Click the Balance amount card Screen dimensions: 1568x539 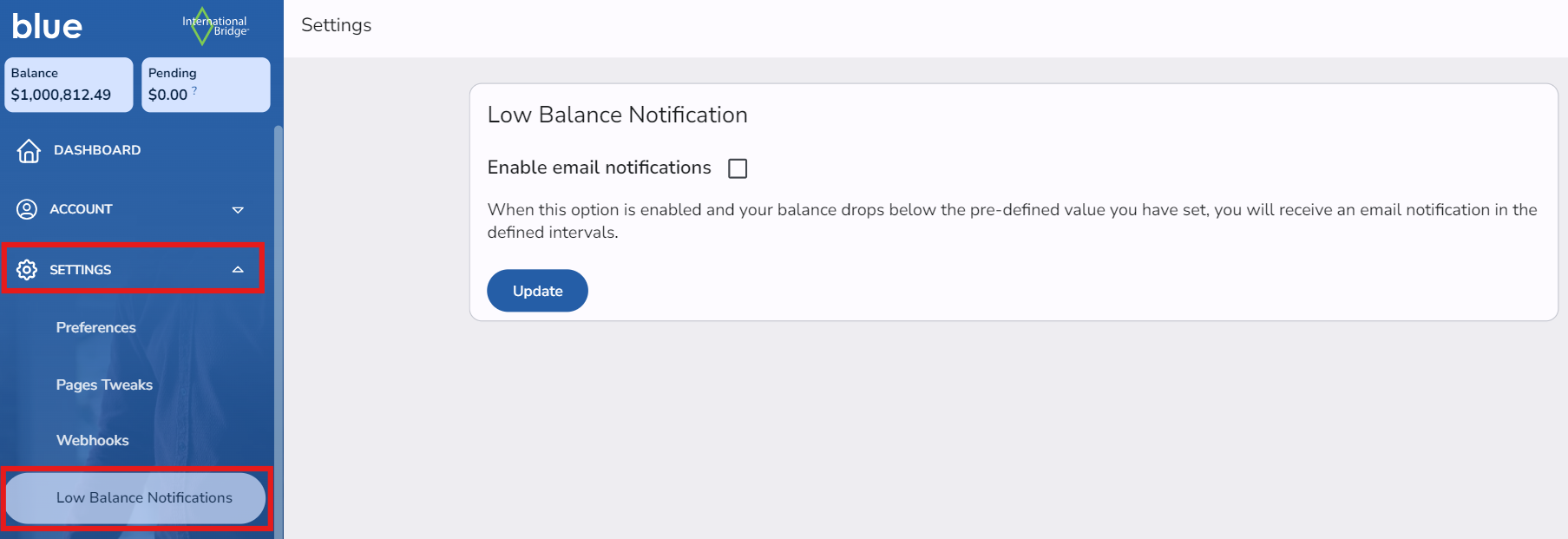pyautogui.click(x=69, y=85)
